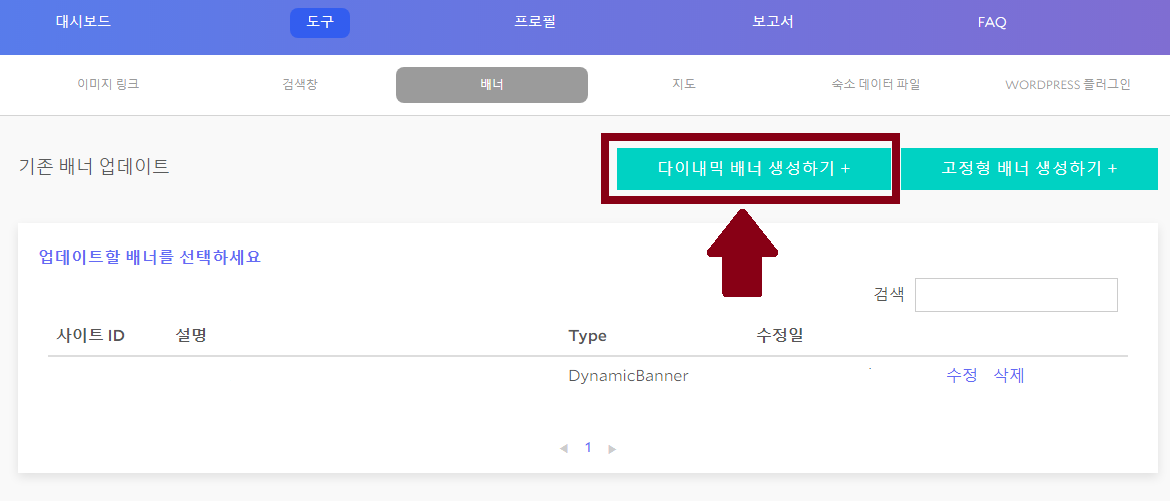Select page 1 in pagination

(x=588, y=448)
